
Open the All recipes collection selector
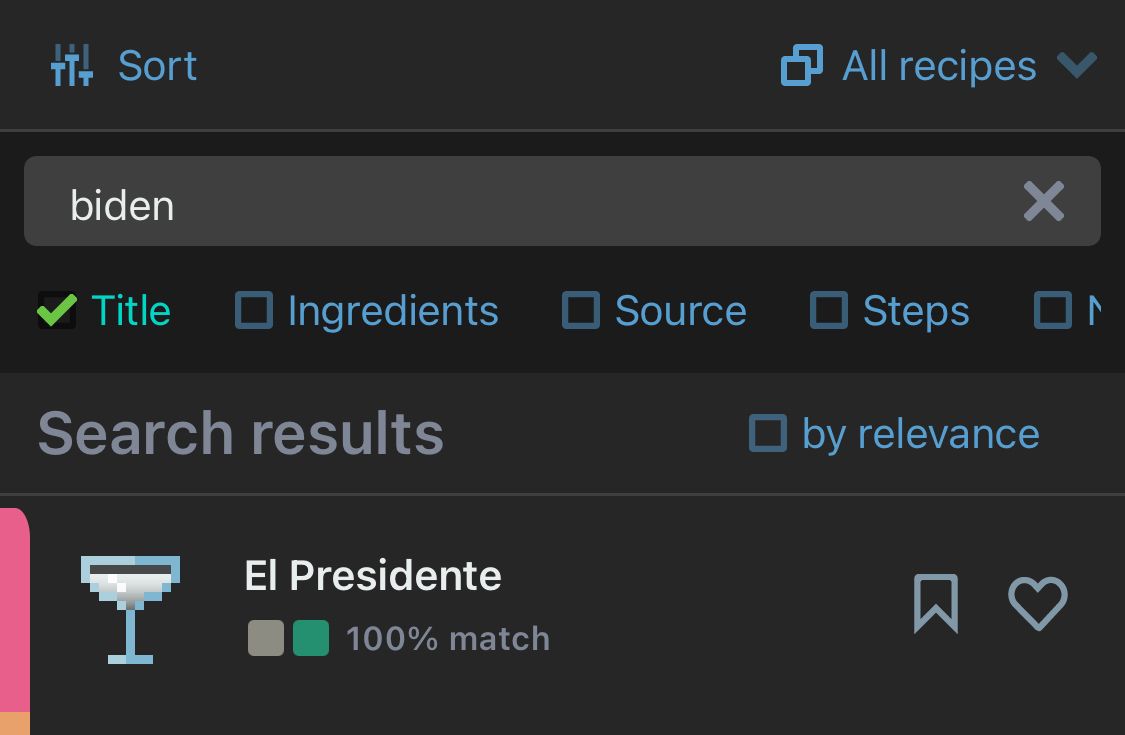click(x=939, y=66)
